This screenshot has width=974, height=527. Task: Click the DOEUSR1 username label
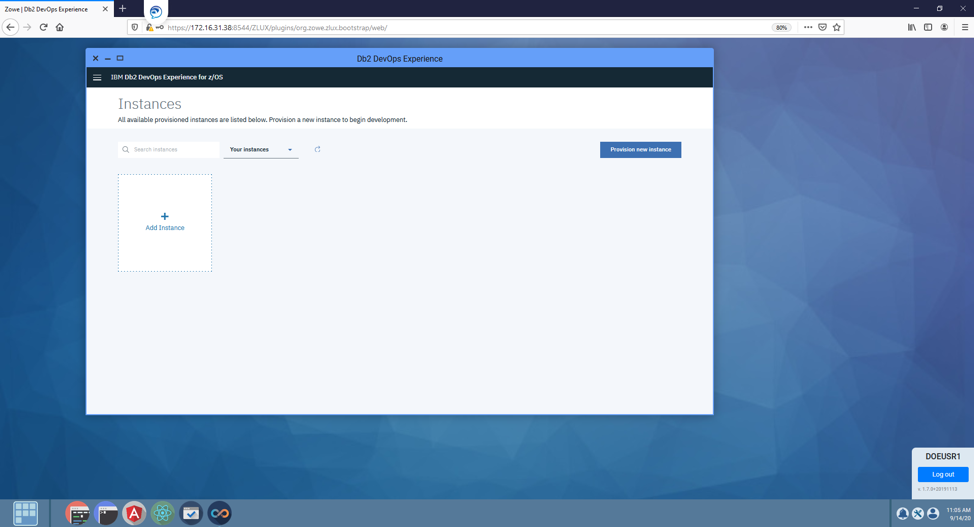pos(942,456)
